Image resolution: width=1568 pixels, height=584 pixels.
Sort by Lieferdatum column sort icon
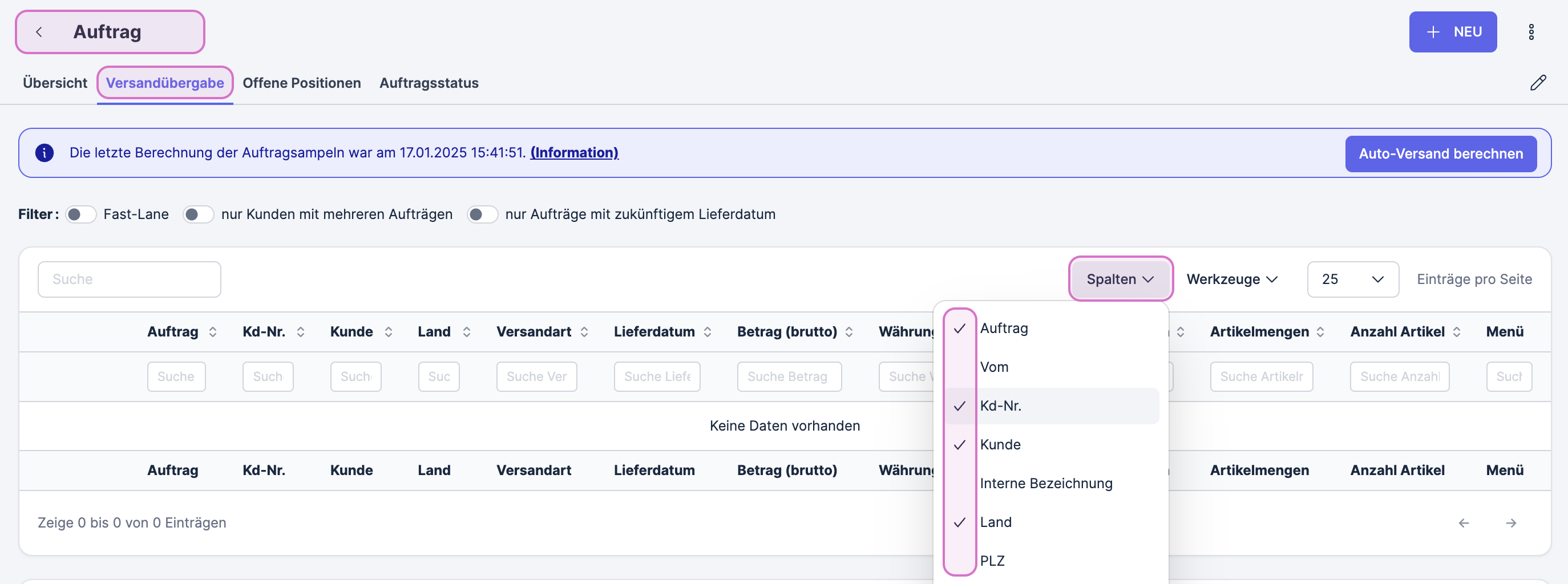(708, 332)
